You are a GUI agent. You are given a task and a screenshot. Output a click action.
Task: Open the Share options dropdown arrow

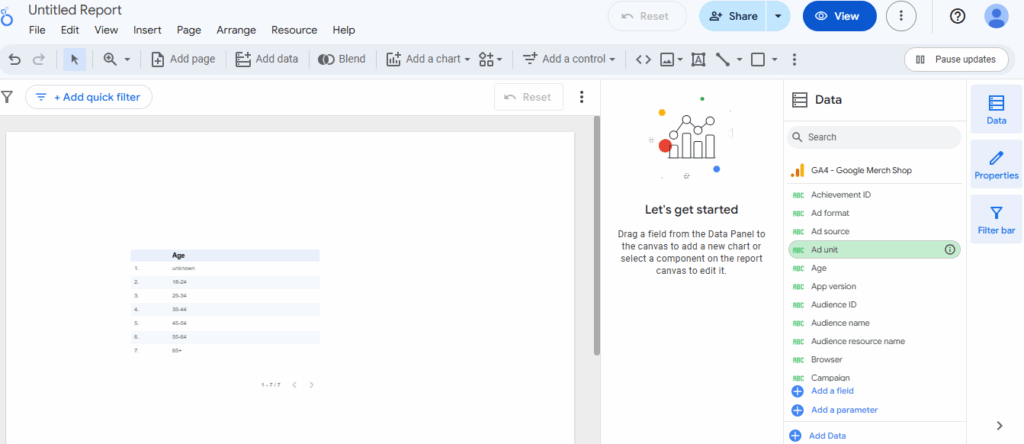tap(778, 16)
